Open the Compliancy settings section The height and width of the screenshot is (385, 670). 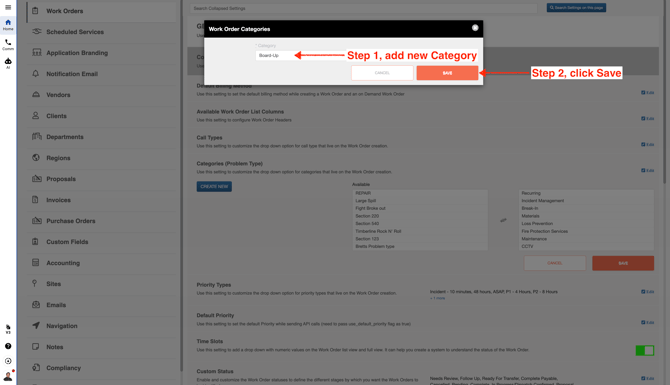[102, 367]
